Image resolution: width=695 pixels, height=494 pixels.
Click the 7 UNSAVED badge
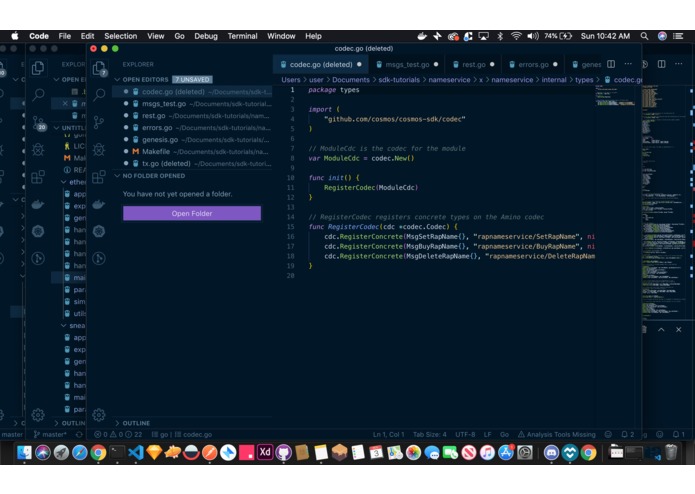(x=192, y=80)
